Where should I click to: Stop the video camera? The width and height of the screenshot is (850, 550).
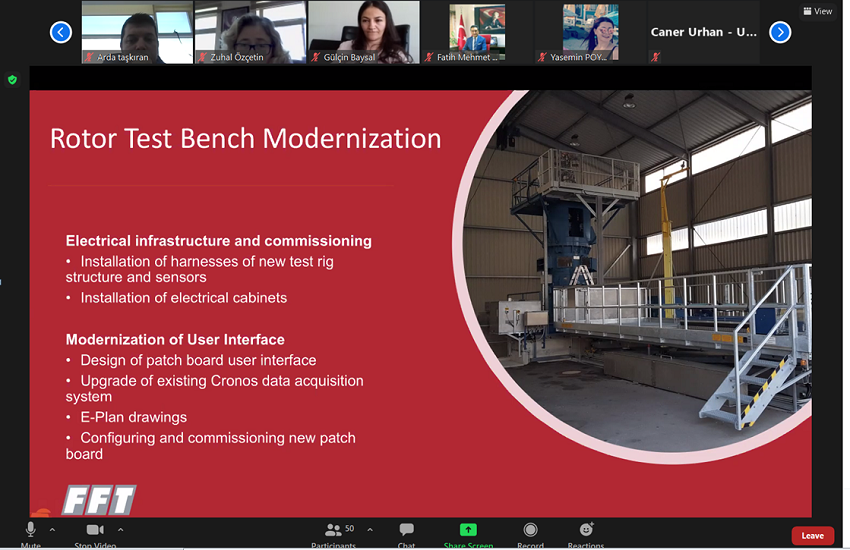tap(95, 530)
